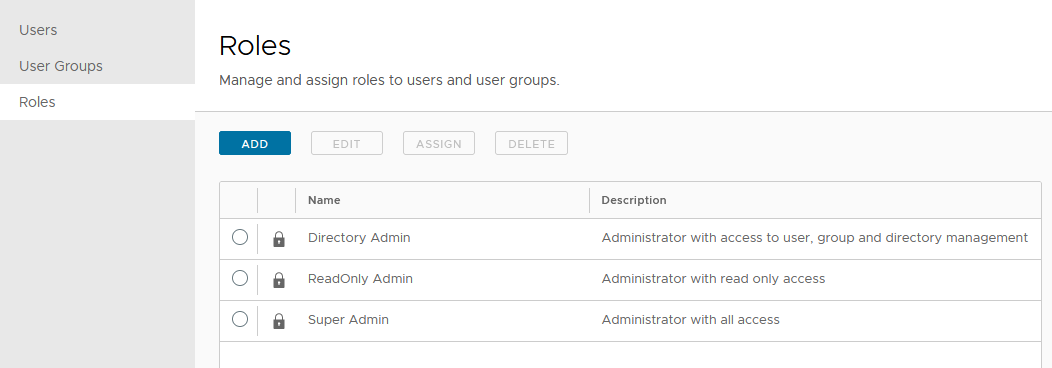
Task: Open User Groups in the sidebar
Action: pos(97,66)
